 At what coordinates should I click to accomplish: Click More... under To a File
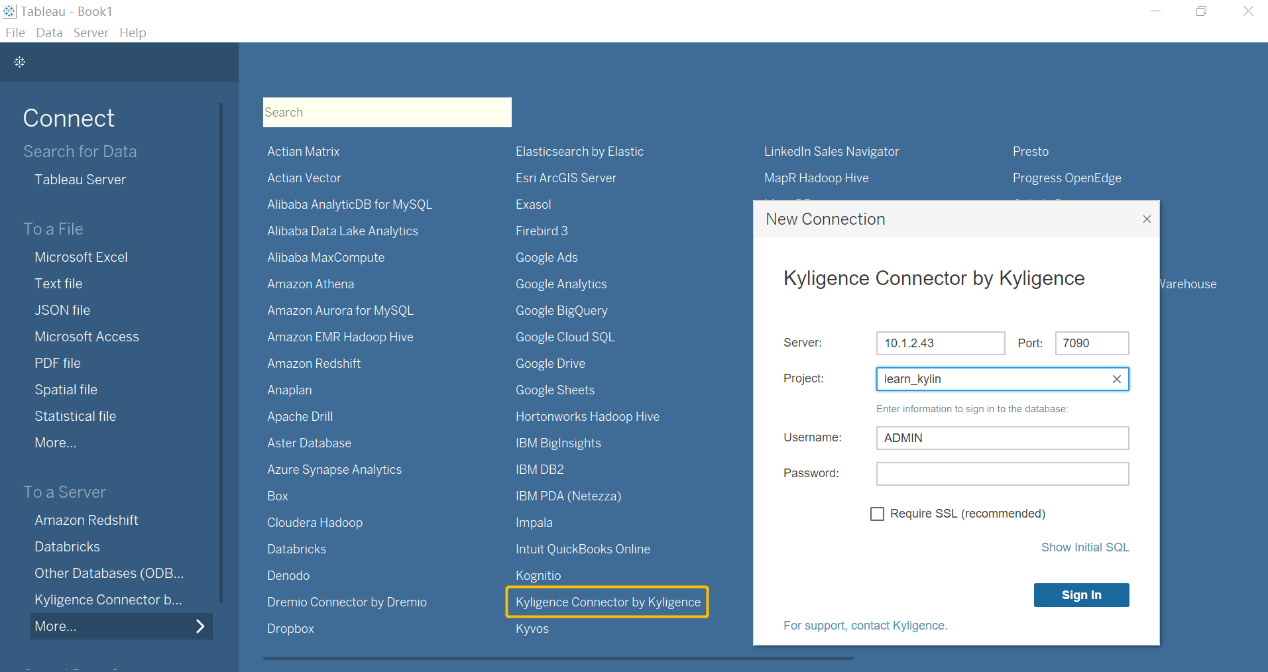(x=55, y=443)
